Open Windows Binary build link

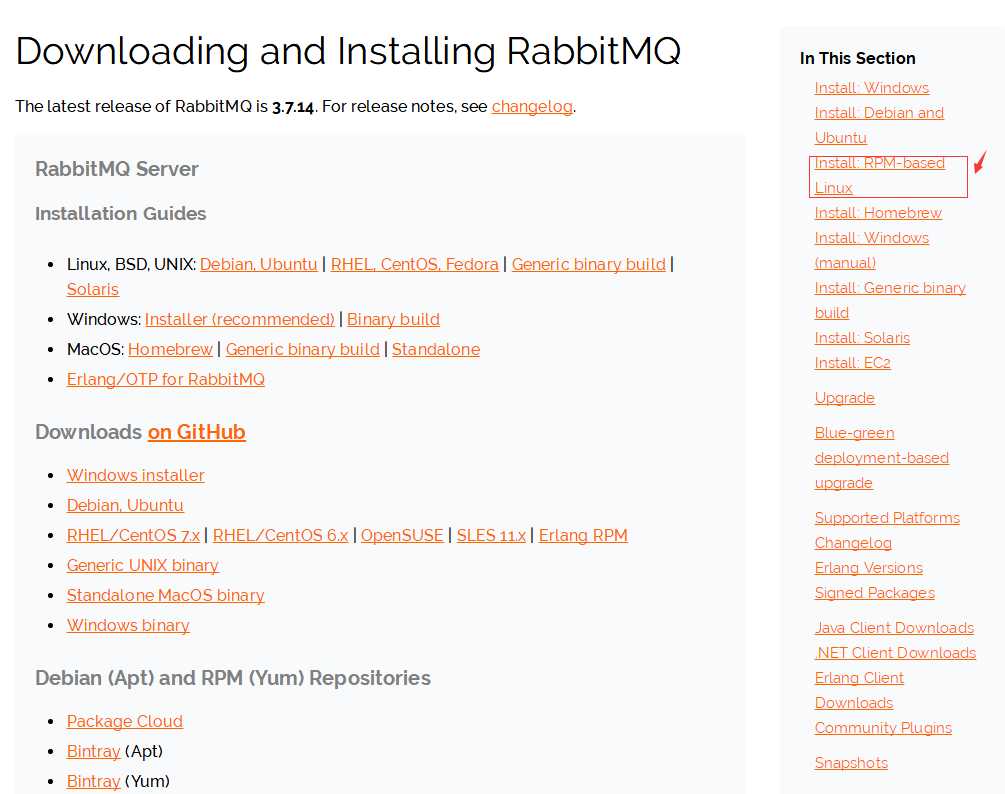click(x=394, y=319)
